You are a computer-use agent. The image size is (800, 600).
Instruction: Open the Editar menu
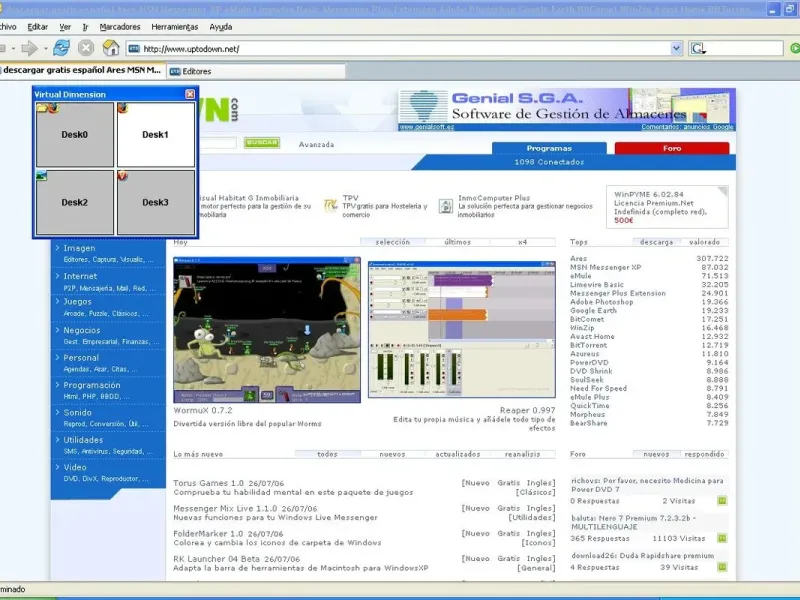(37, 27)
